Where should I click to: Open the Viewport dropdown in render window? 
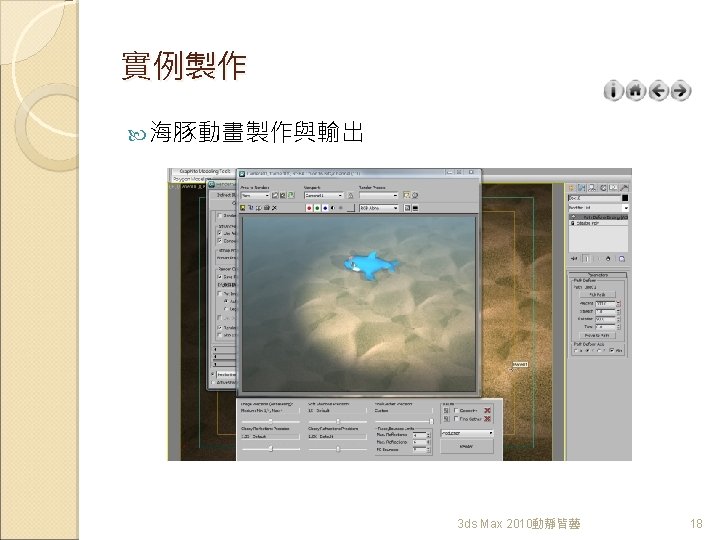[324, 196]
